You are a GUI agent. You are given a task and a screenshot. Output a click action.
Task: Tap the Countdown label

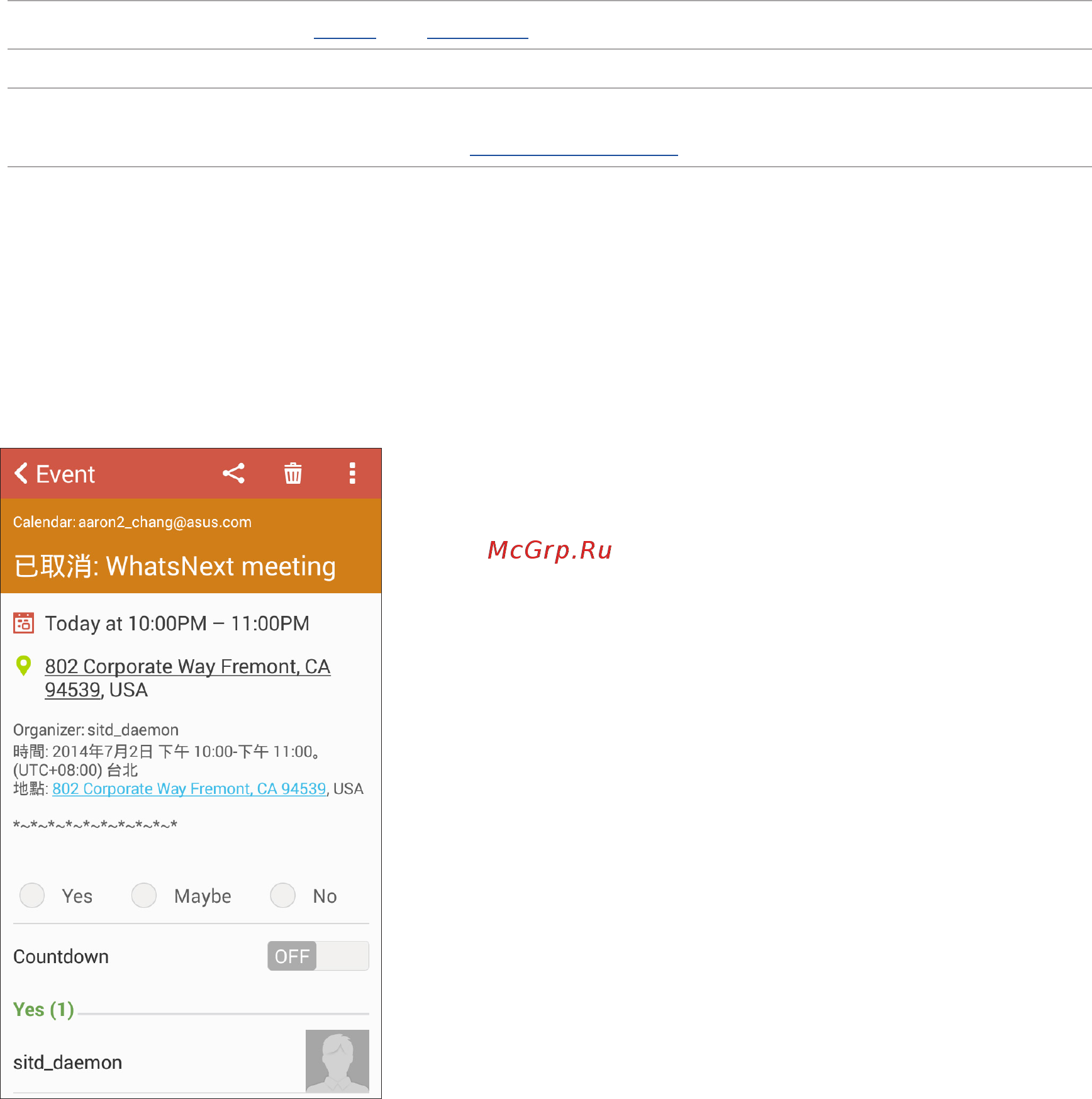(x=61, y=956)
